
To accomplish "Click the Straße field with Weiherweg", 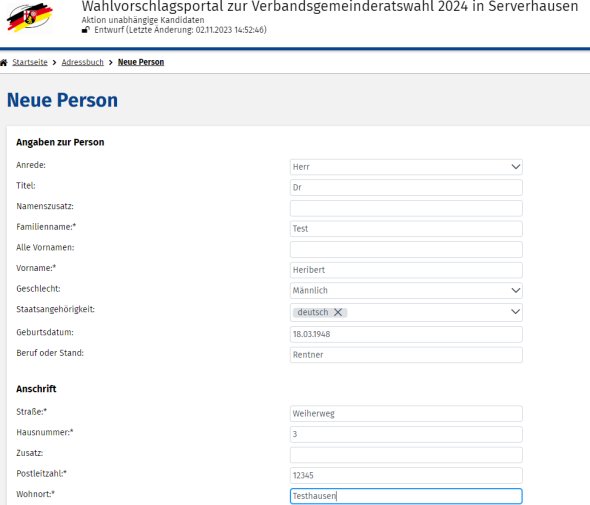I will coord(406,414).
